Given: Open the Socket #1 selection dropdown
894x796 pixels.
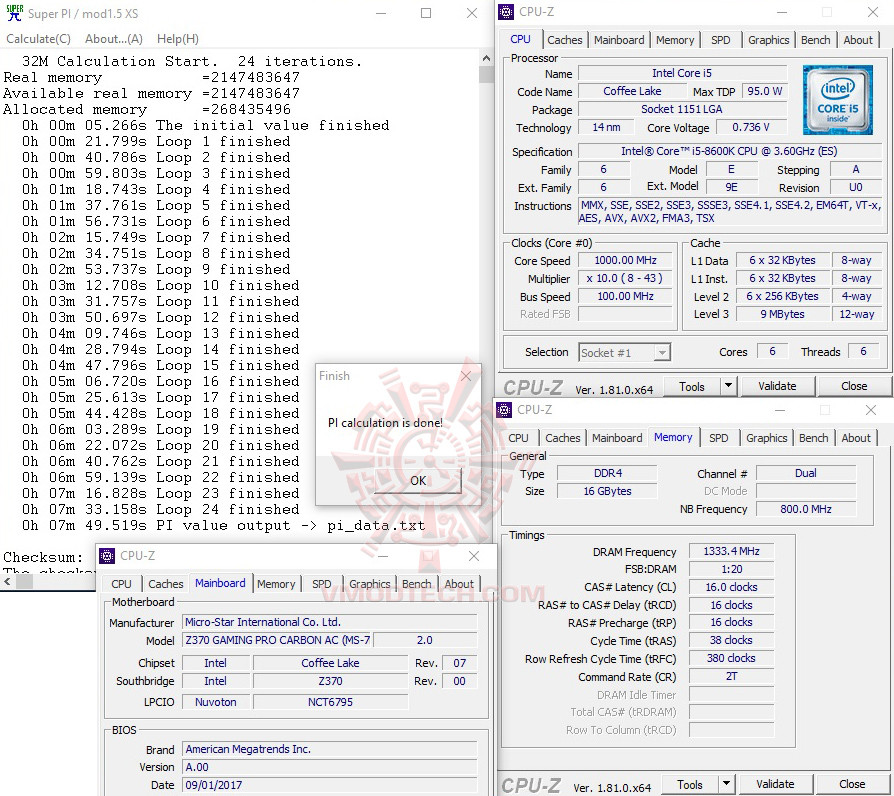Looking at the screenshot, I should pyautogui.click(x=624, y=353).
